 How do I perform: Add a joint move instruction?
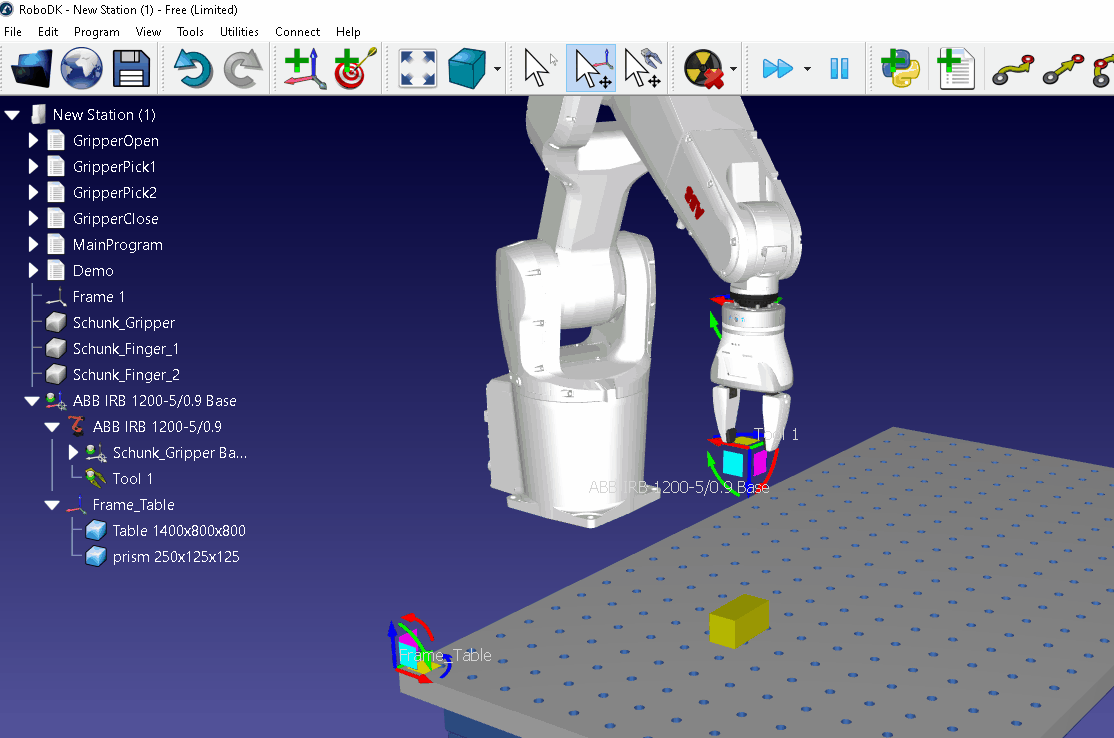[x=1012, y=70]
